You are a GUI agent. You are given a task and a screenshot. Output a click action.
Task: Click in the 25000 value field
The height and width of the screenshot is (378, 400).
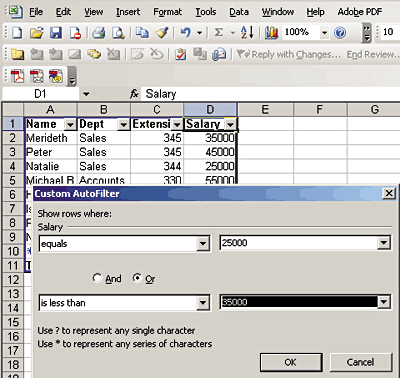coord(299,243)
